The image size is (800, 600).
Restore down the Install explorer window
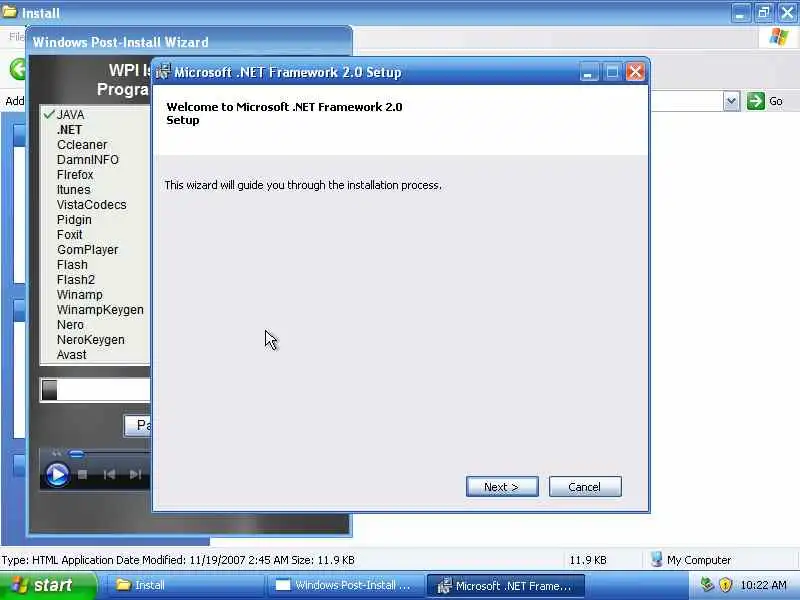764,12
